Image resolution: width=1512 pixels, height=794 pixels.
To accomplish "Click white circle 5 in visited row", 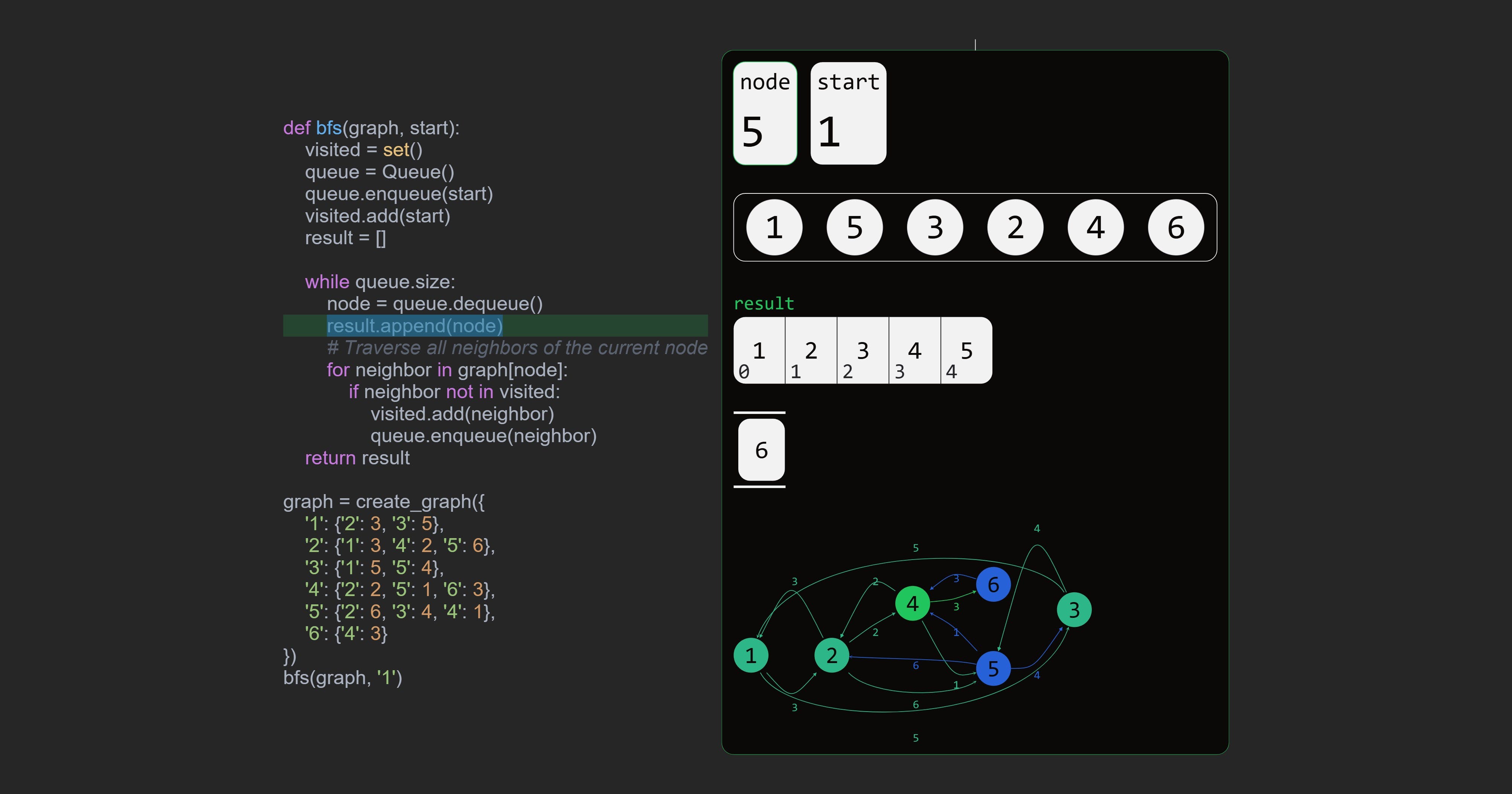I will tap(854, 227).
